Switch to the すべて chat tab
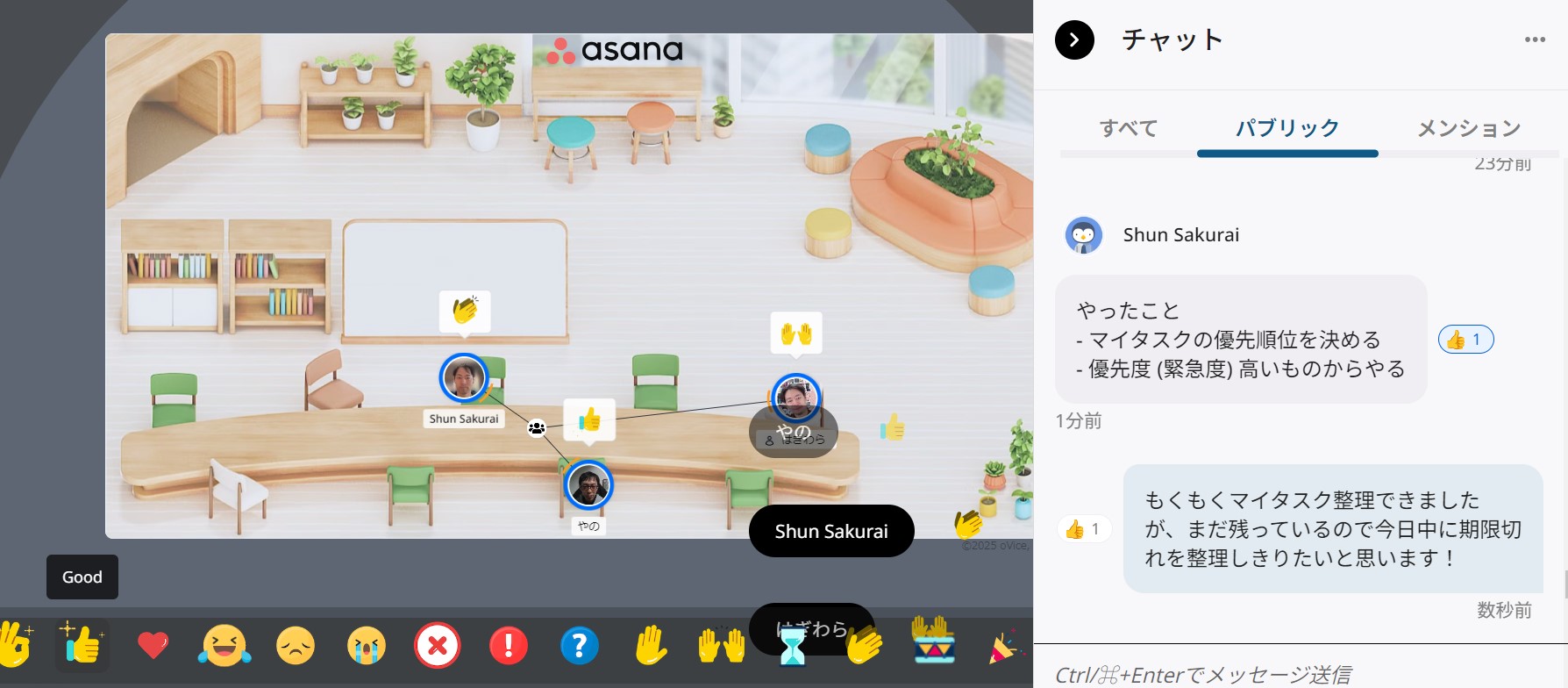The width and height of the screenshot is (1568, 688). pos(1129,128)
